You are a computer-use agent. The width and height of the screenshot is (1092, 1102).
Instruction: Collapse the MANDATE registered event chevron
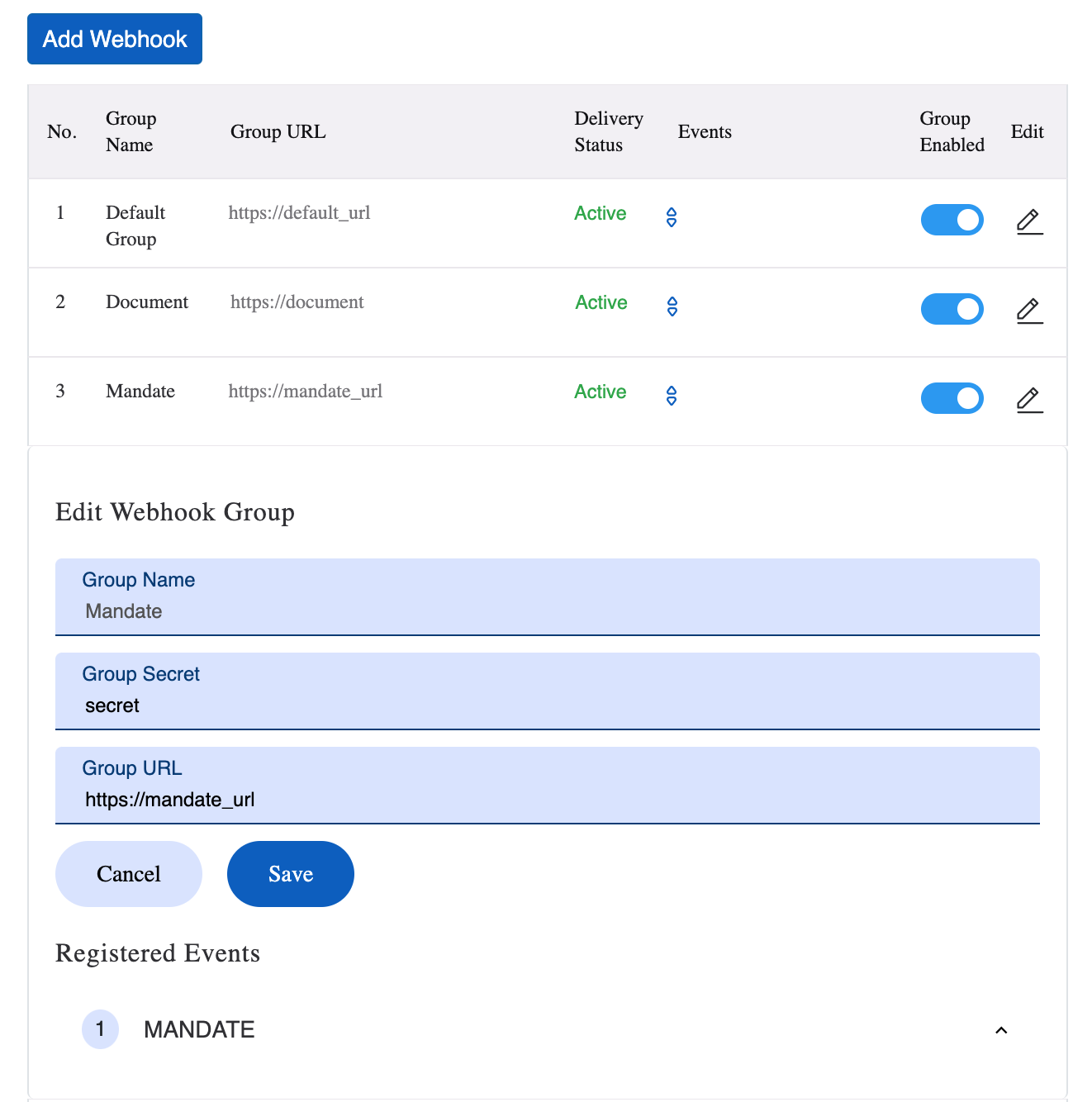tap(1001, 1030)
